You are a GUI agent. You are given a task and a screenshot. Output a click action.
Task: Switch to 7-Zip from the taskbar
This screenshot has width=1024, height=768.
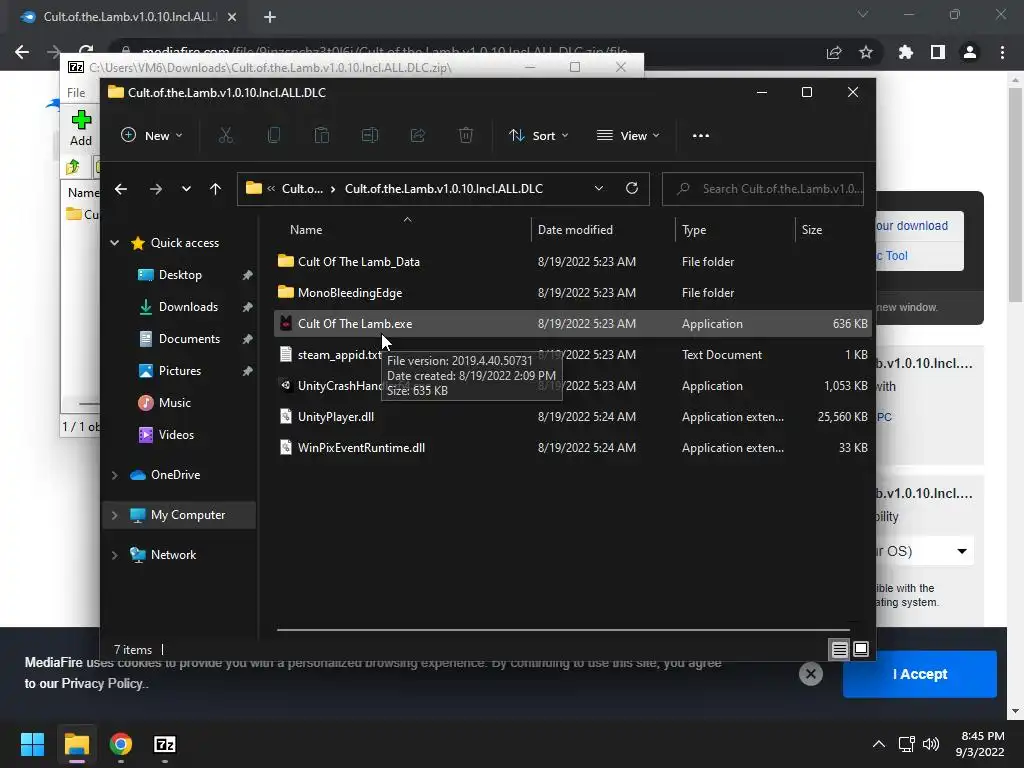tap(165, 744)
